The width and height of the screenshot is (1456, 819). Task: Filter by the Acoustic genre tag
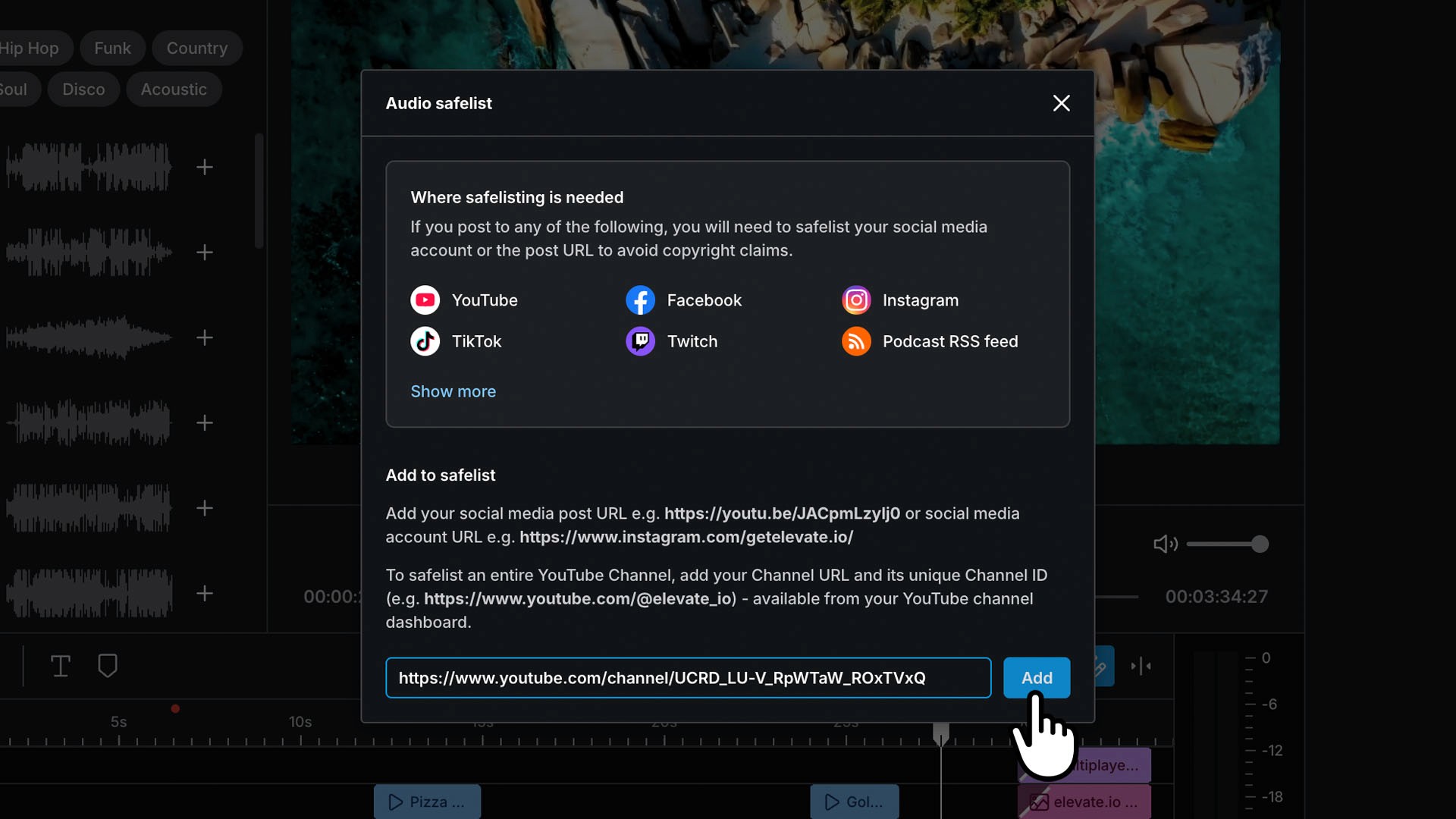click(174, 89)
